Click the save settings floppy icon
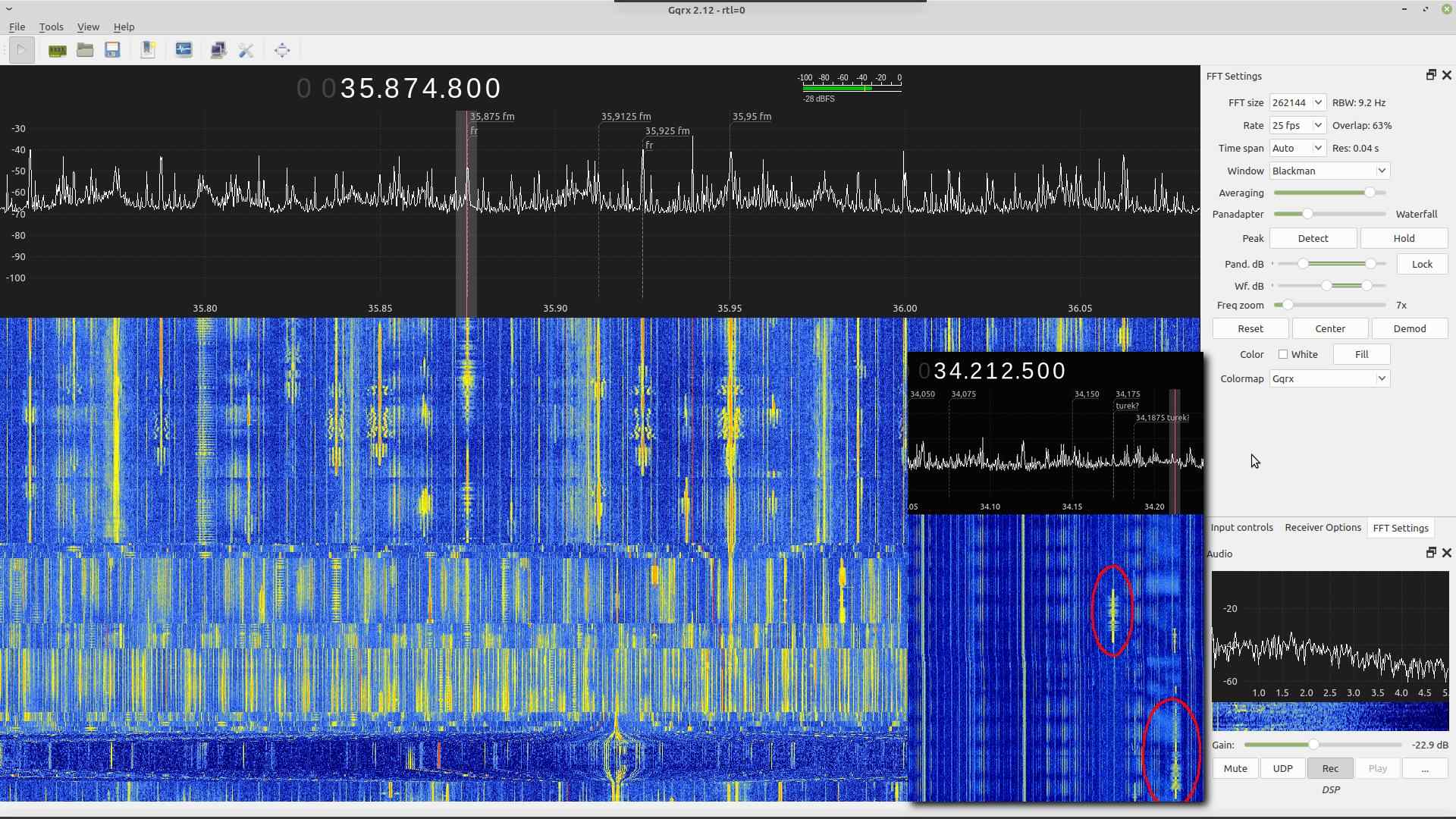Image resolution: width=1456 pixels, height=819 pixels. click(x=112, y=51)
